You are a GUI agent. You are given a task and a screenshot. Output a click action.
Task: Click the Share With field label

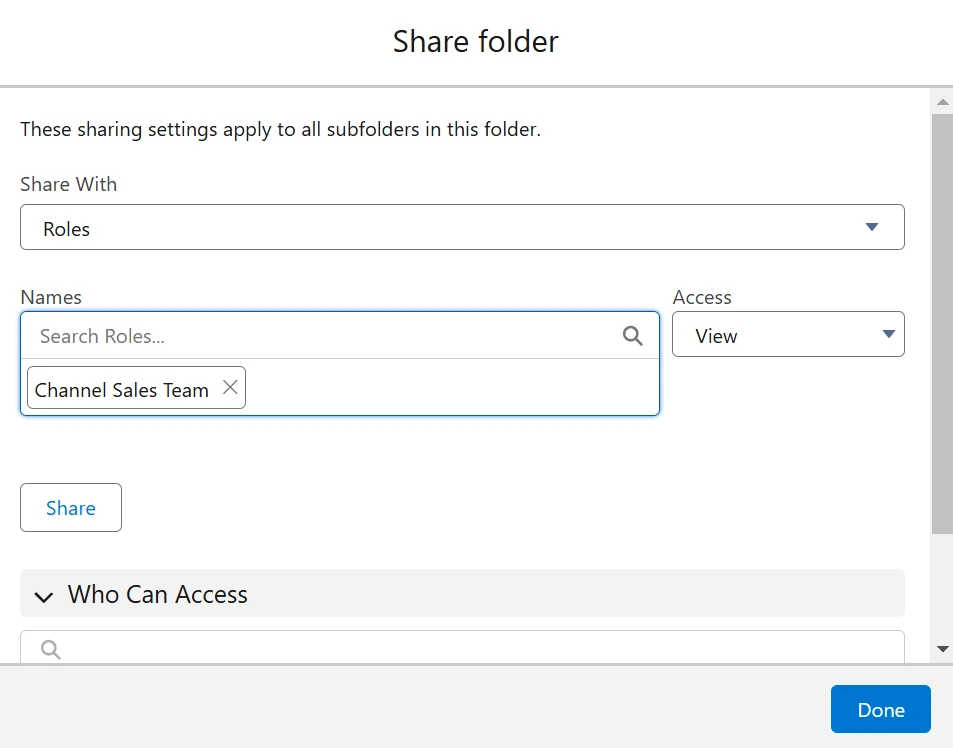point(69,184)
